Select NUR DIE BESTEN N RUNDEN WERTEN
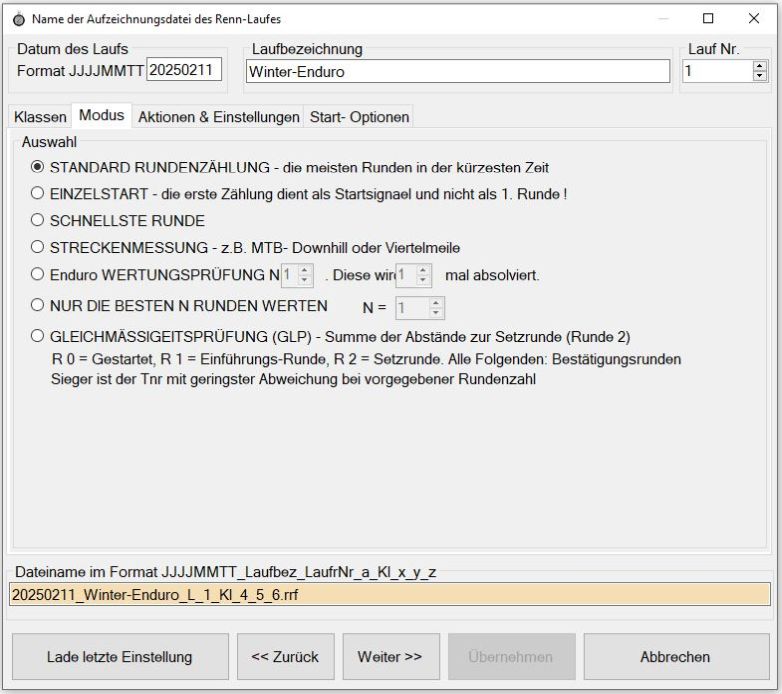The width and height of the screenshot is (782, 694). pos(37,305)
